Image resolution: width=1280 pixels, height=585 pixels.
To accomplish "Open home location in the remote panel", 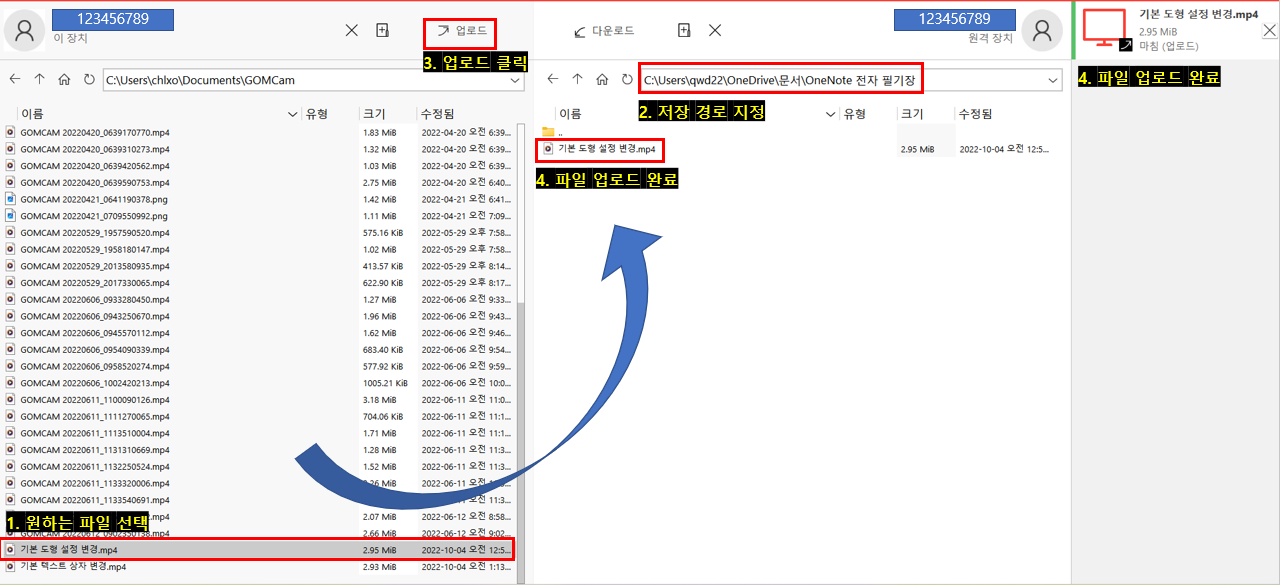I will click(x=602, y=79).
